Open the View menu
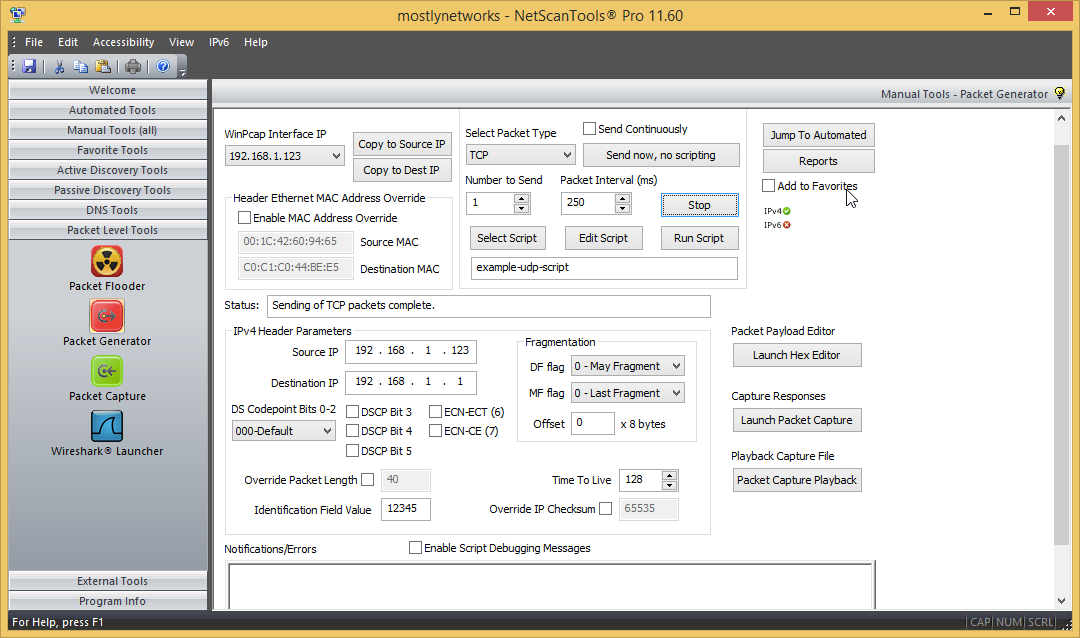This screenshot has height=638, width=1080. click(181, 42)
